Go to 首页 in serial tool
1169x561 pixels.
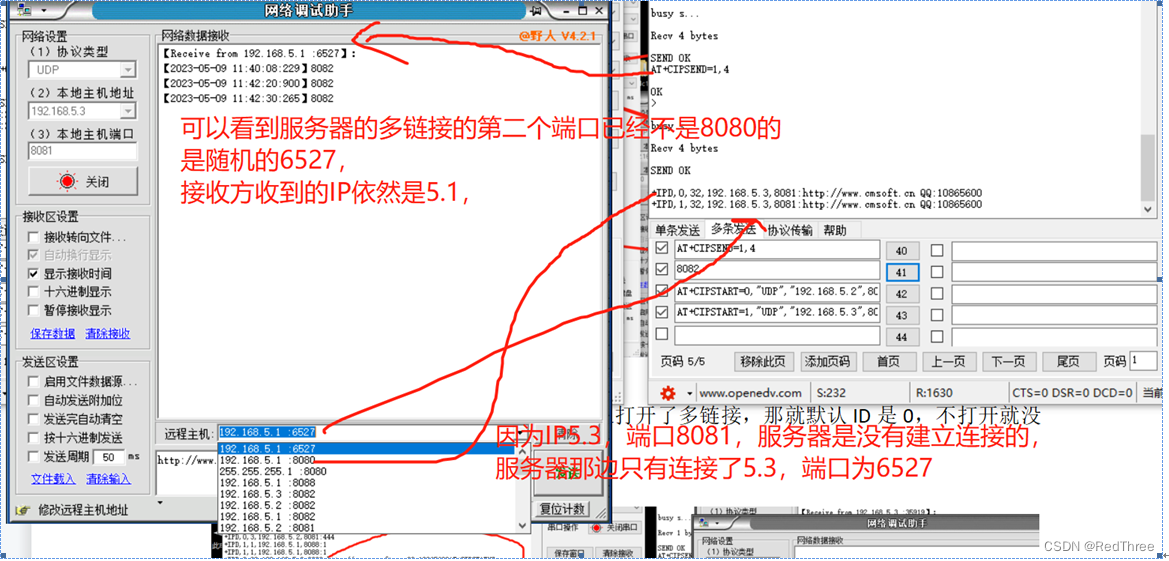click(888, 362)
